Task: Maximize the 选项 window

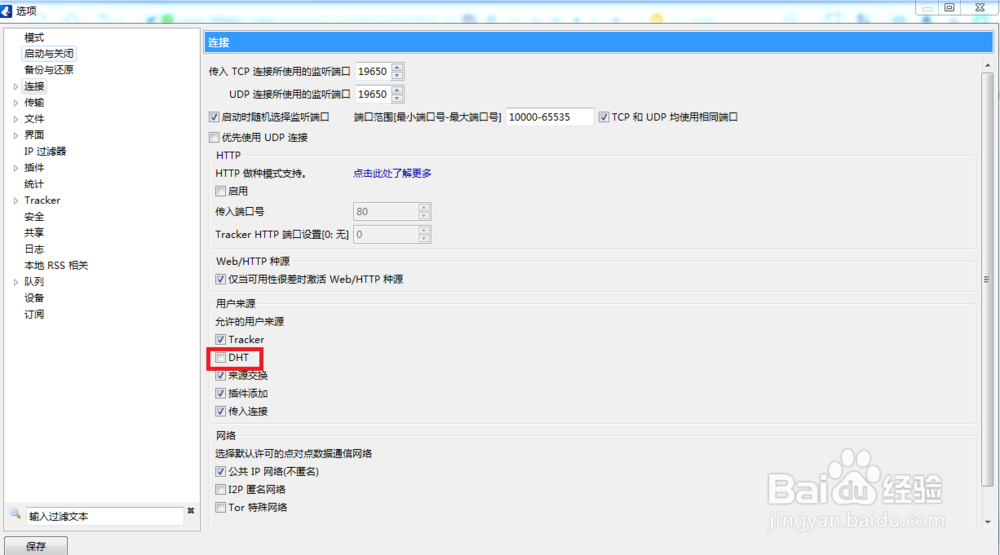Action: [x=949, y=8]
